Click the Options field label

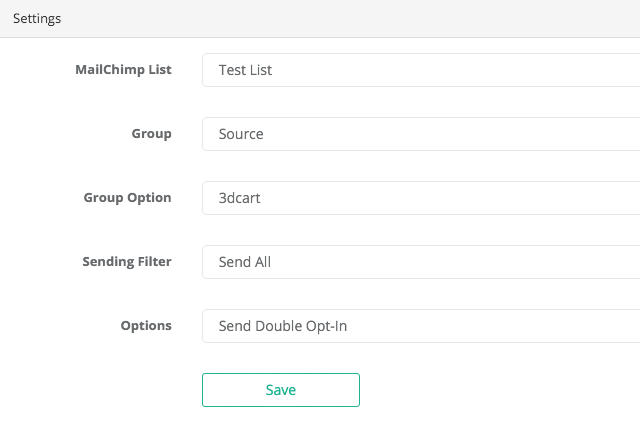[x=146, y=326]
